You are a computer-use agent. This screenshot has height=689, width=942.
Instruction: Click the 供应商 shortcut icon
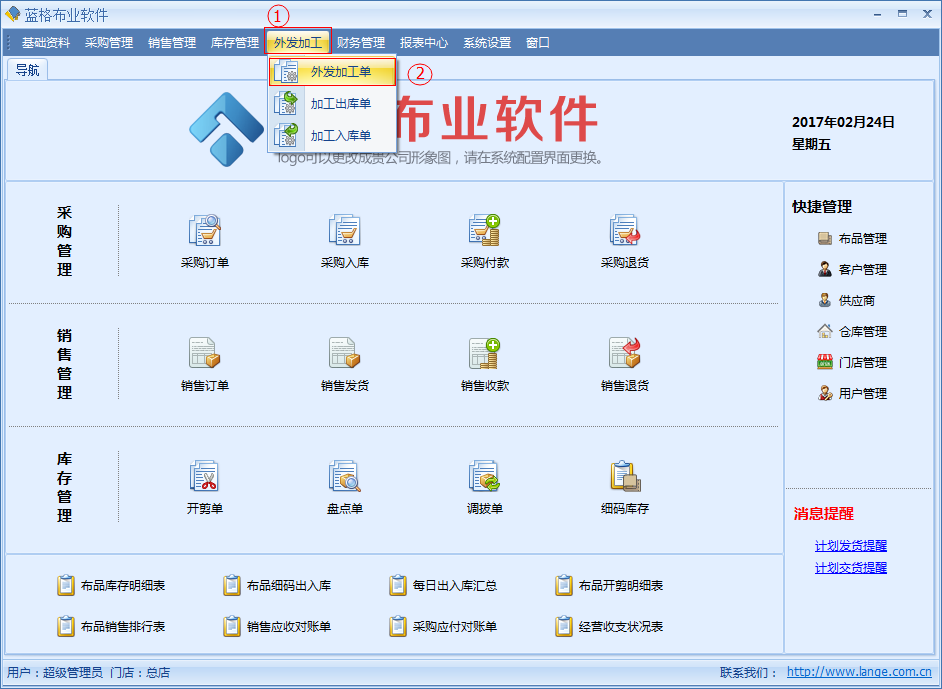point(825,300)
